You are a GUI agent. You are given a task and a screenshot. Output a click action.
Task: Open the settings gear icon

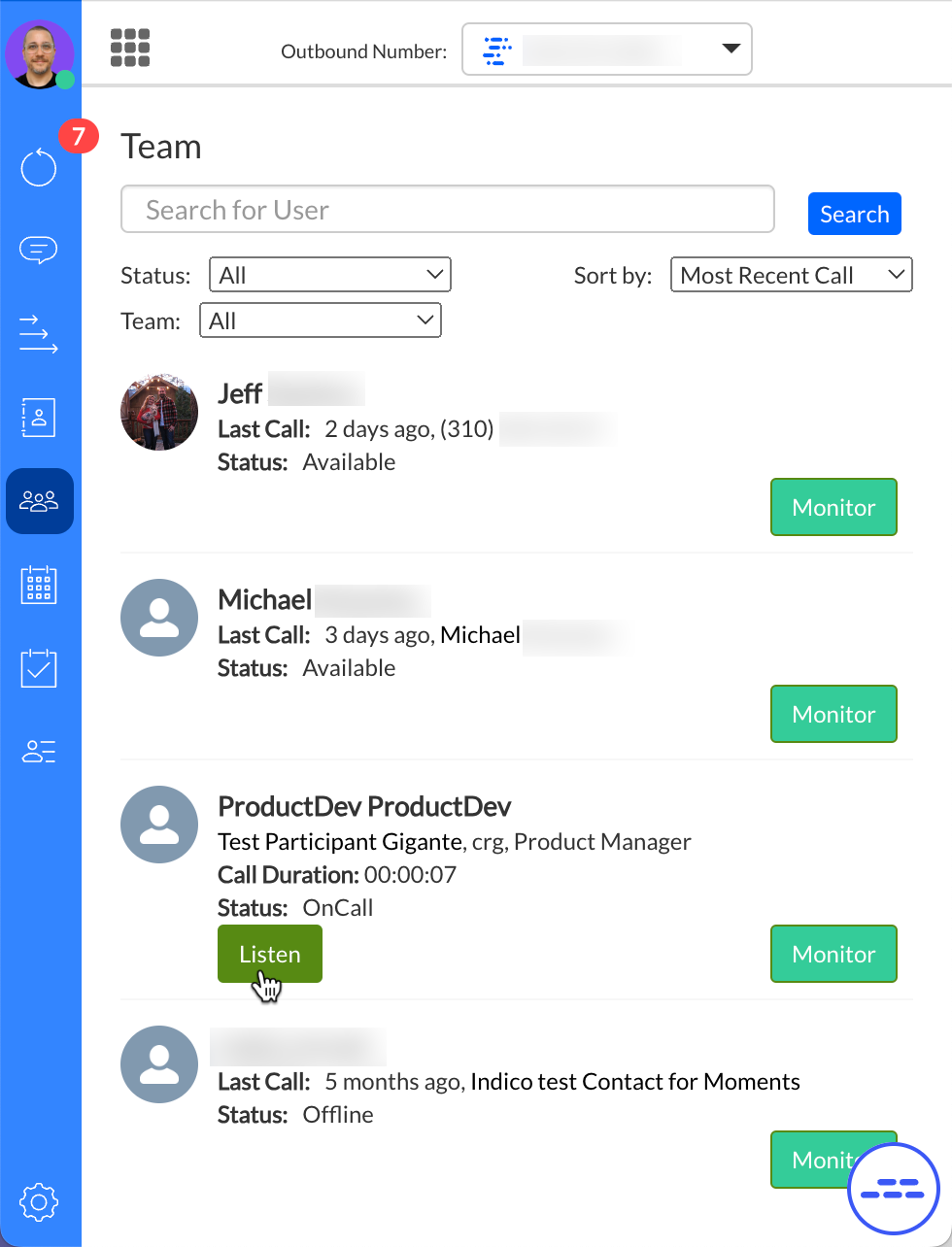pos(39,1203)
